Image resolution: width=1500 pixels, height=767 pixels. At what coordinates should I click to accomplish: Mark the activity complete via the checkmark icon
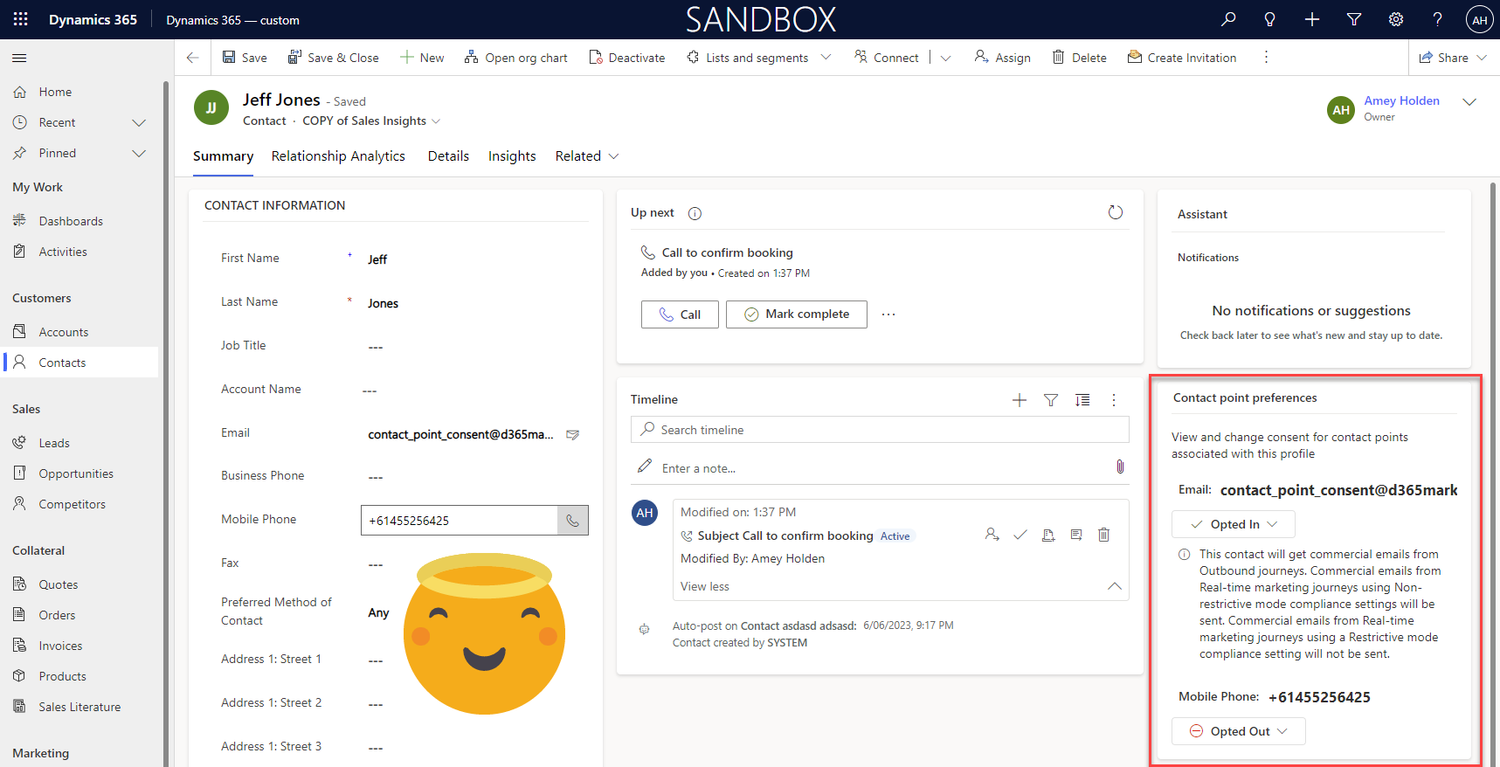(x=1020, y=534)
